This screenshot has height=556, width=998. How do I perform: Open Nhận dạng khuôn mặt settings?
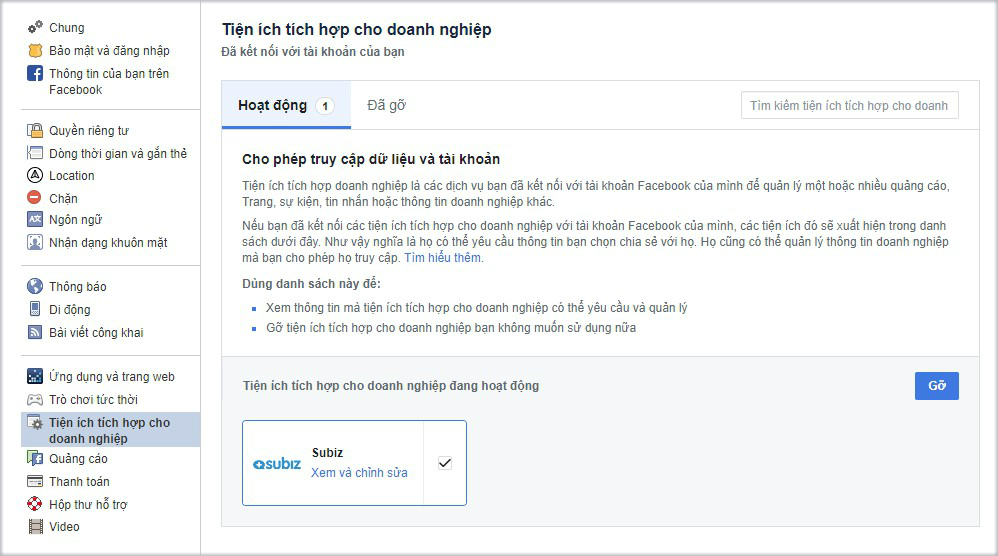pyautogui.click(x=108, y=242)
